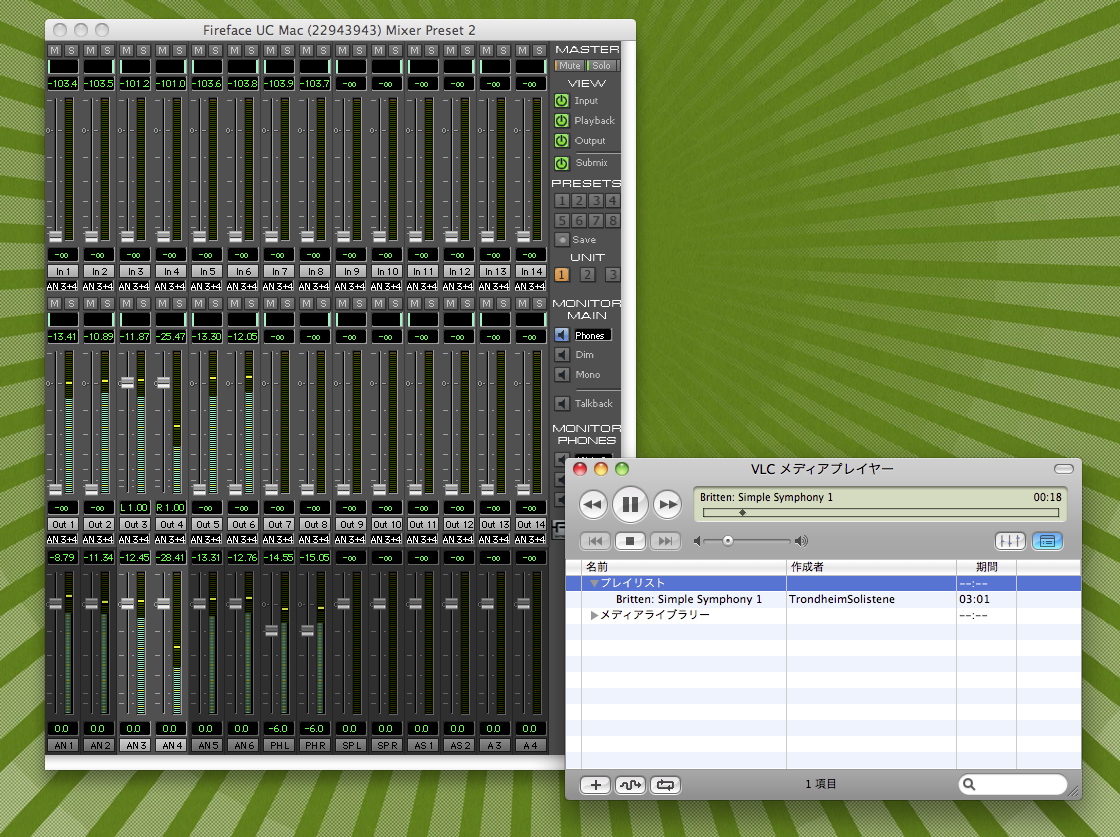Toggle repeat in the VLC playlist
Image resolution: width=1120 pixels, height=837 pixels.
click(666, 785)
